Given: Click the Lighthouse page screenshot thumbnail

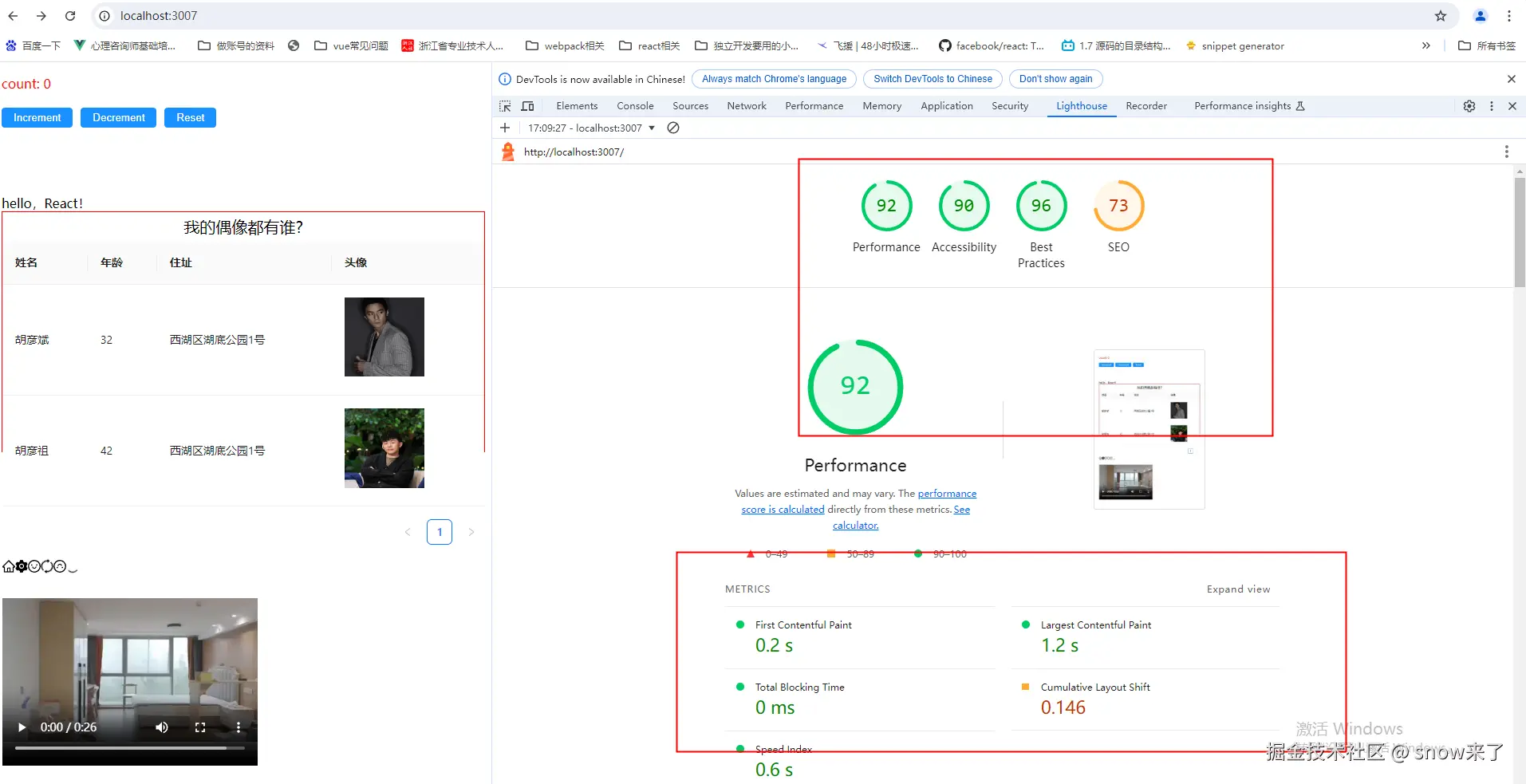Looking at the screenshot, I should click(x=1149, y=429).
